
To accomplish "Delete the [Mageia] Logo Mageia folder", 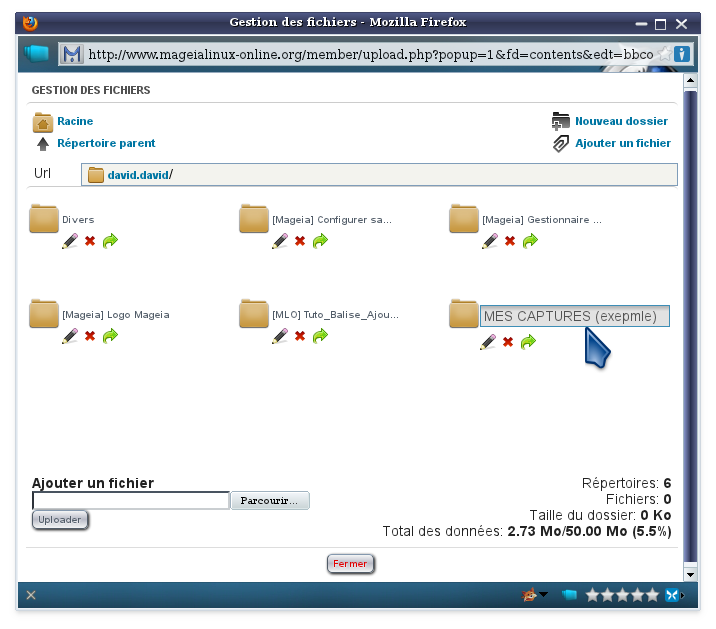I will [x=90, y=336].
